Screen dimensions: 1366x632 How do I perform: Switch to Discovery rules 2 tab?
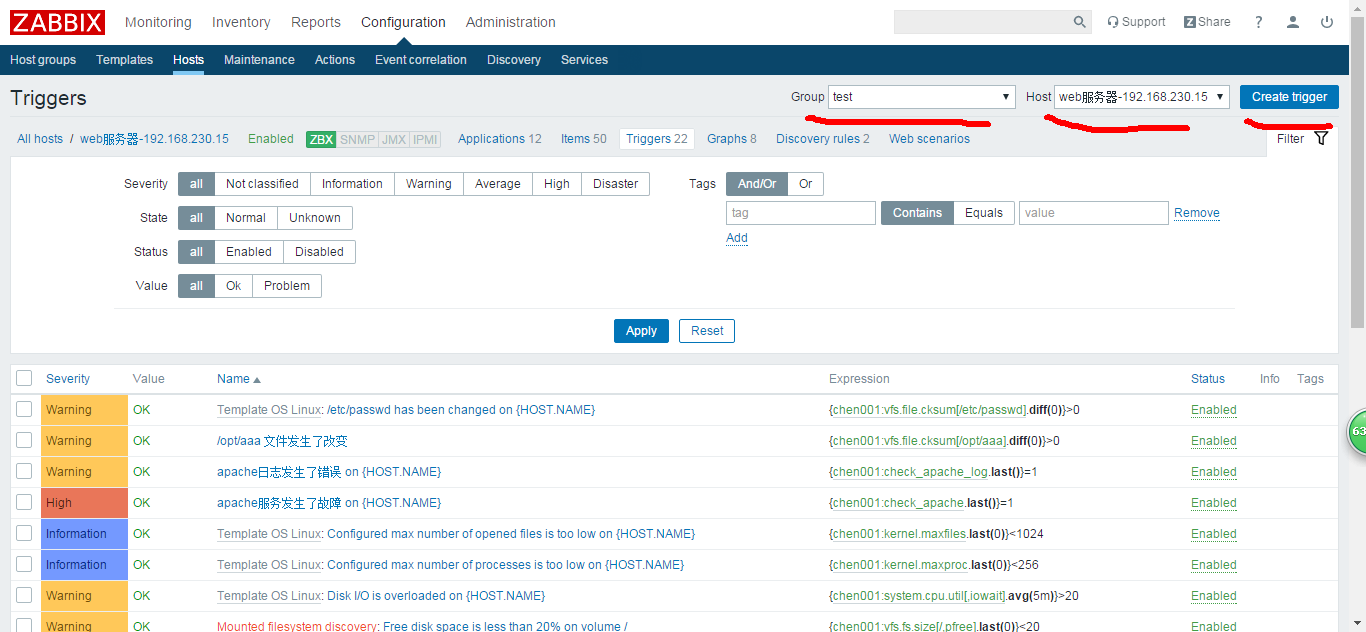(823, 139)
